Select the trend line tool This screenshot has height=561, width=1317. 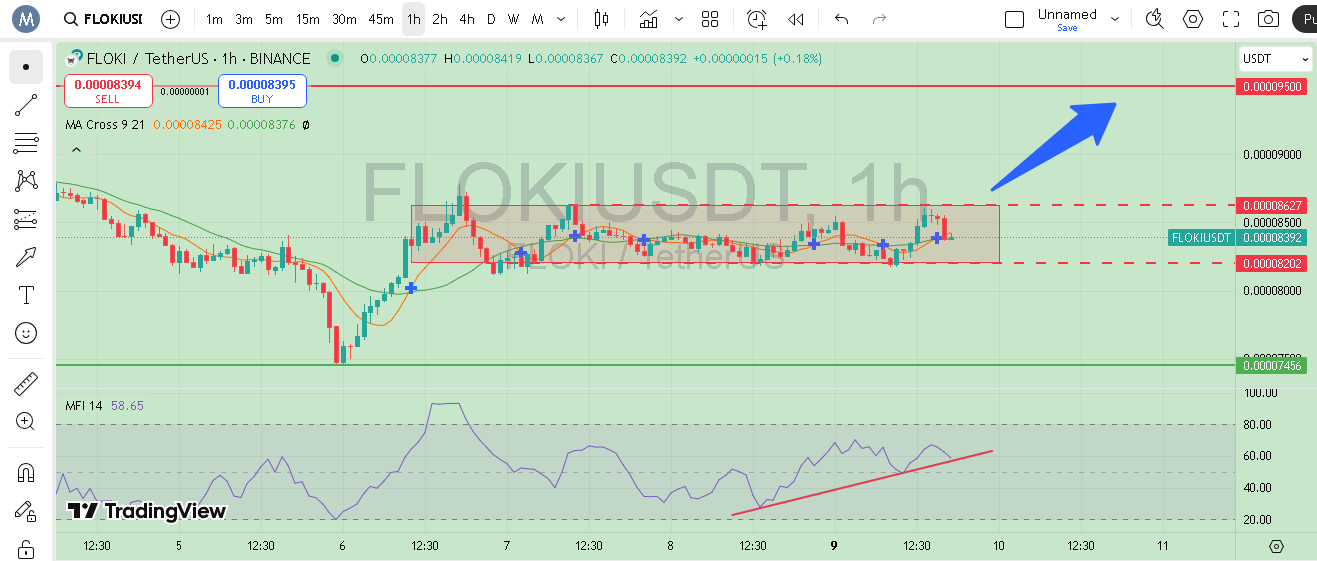coord(26,105)
